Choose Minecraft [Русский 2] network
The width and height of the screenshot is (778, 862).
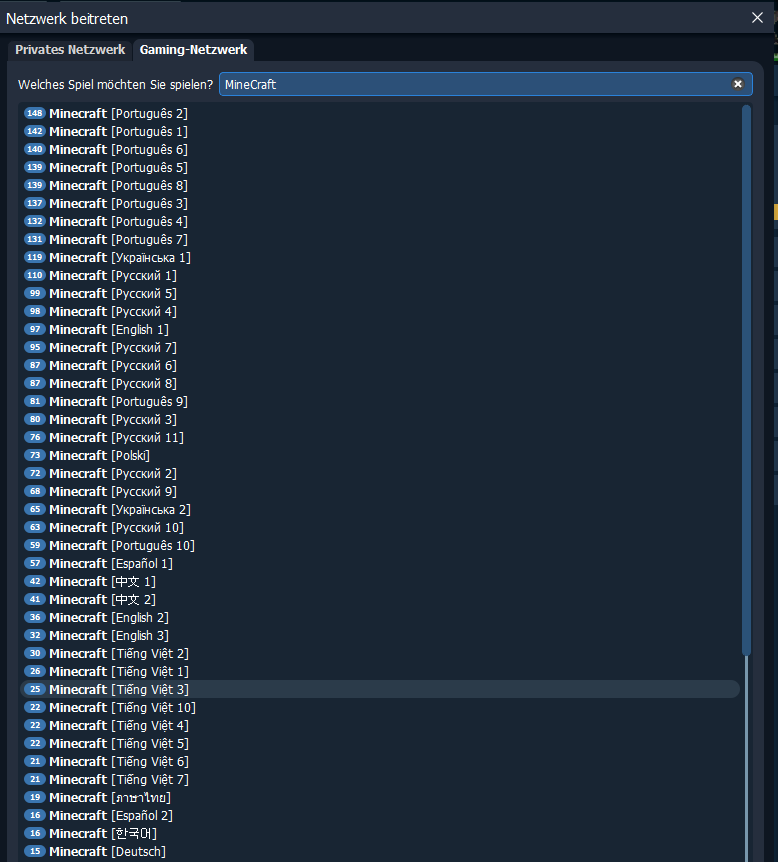[x=380, y=473]
